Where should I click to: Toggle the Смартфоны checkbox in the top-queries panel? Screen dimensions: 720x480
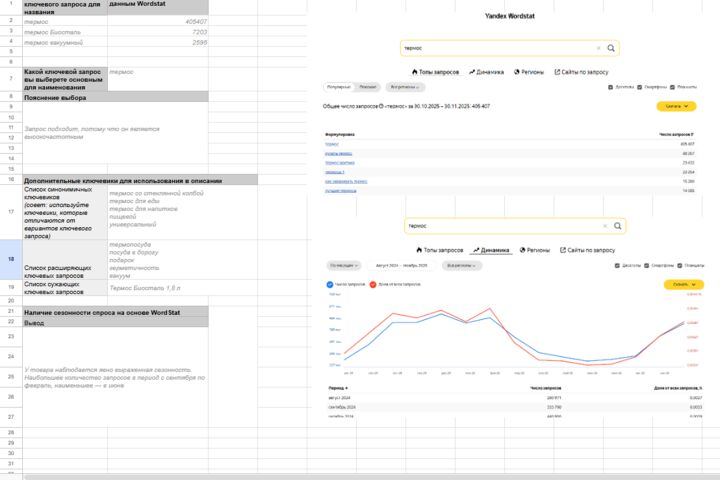(x=639, y=87)
